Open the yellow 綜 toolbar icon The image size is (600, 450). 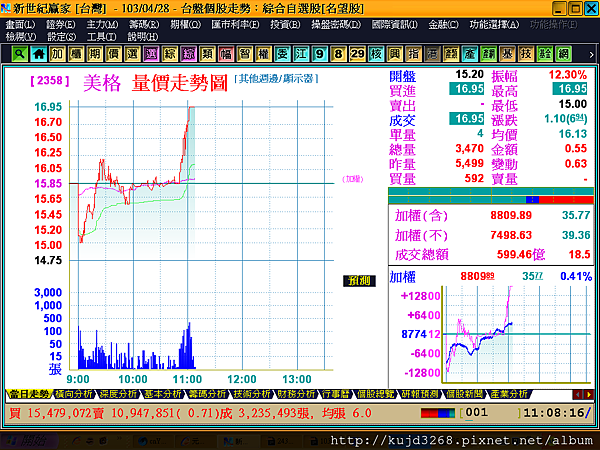(170, 54)
